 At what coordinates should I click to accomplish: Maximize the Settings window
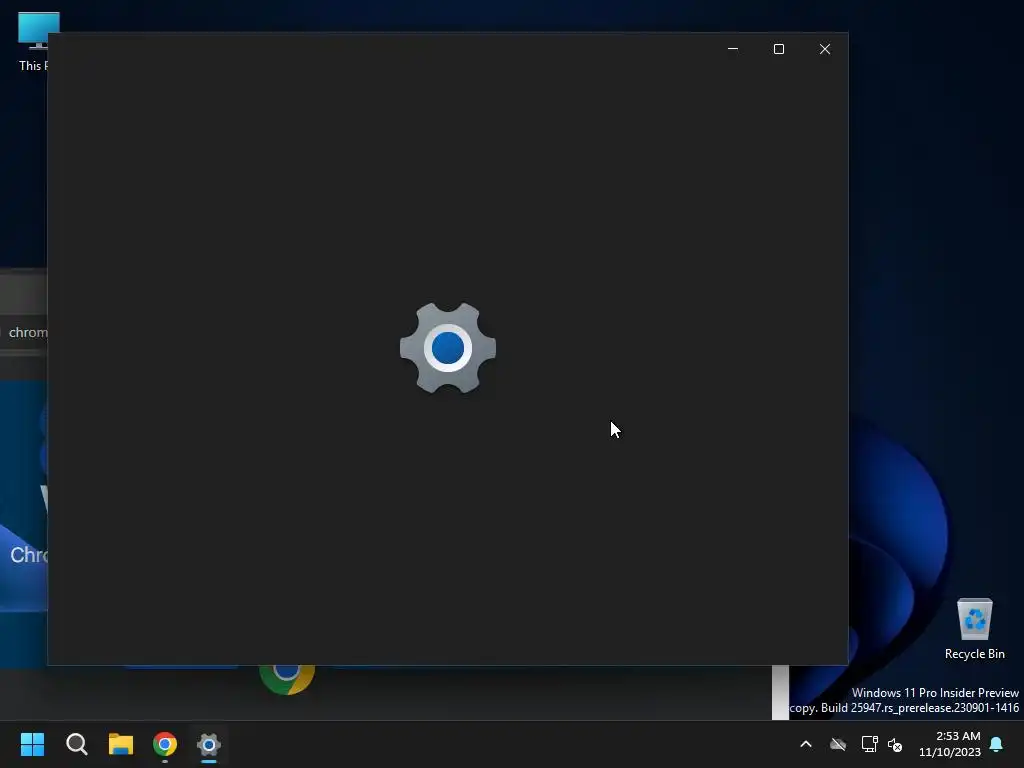[778, 49]
